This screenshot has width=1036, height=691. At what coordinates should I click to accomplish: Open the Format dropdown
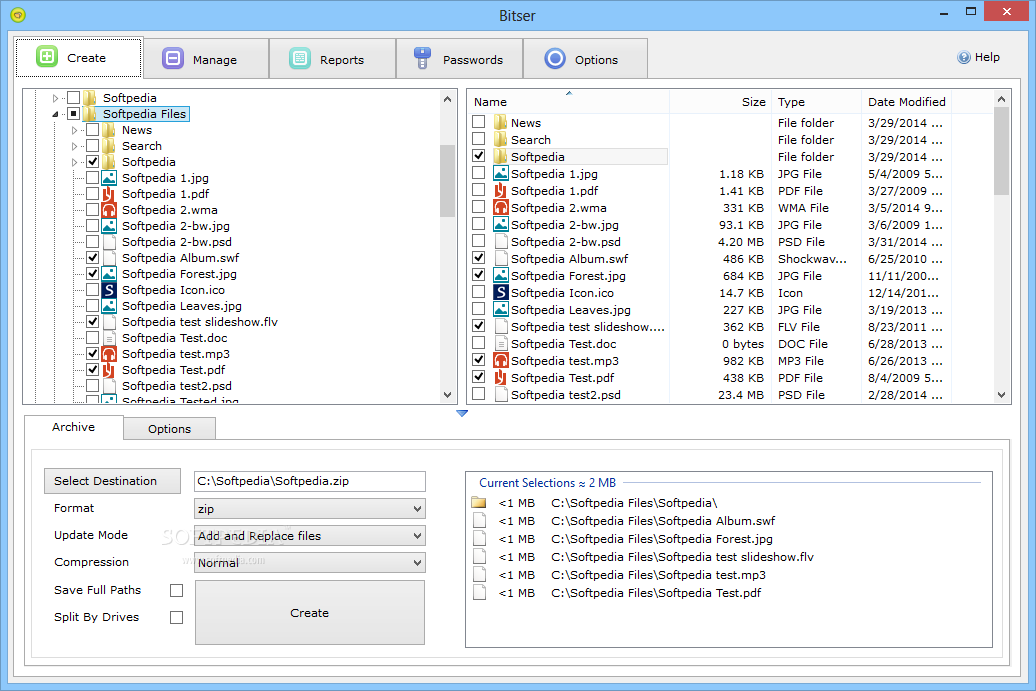[310, 509]
